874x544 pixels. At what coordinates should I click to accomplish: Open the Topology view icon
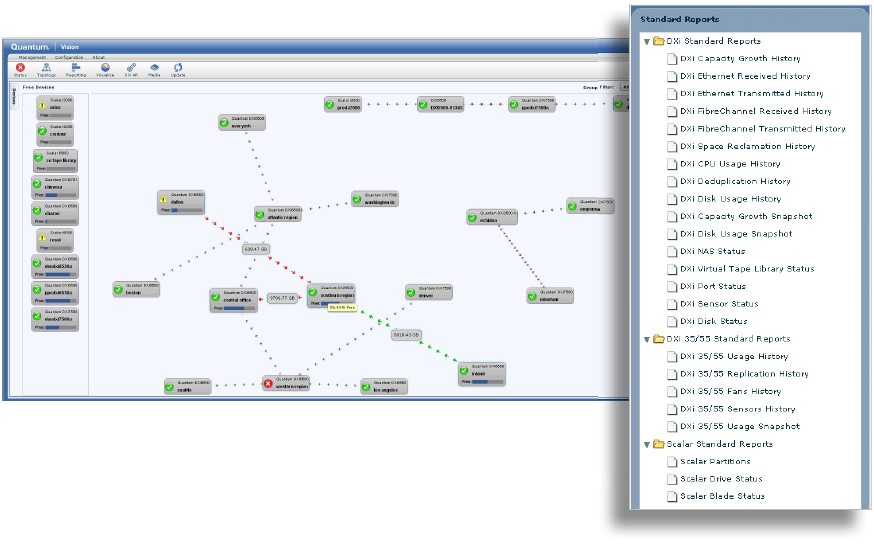tap(46, 70)
